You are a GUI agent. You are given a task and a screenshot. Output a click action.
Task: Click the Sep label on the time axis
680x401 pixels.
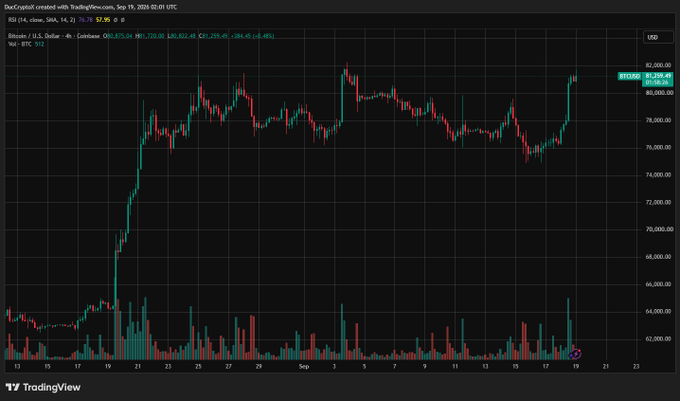coord(304,366)
